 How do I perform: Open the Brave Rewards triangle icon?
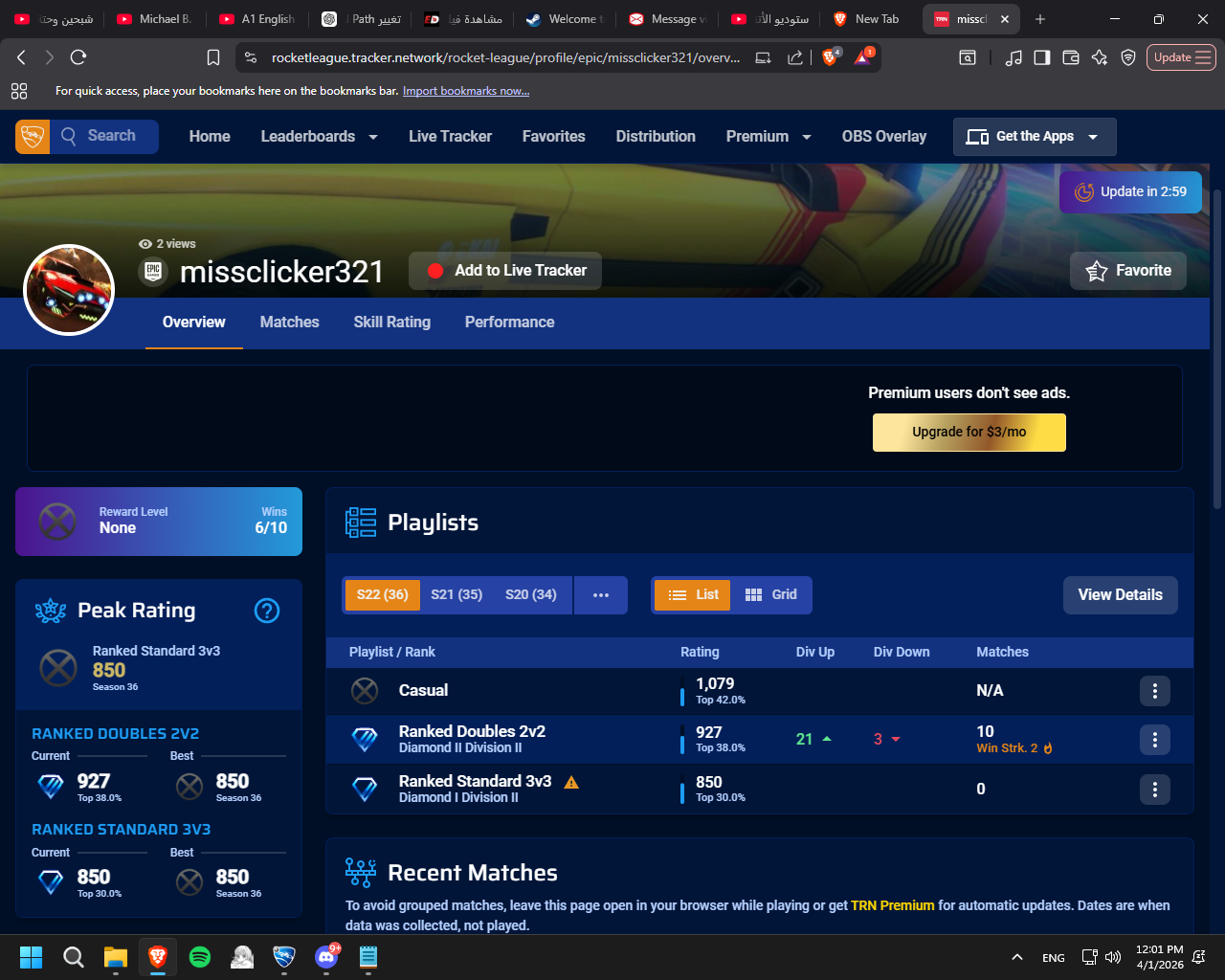[863, 57]
